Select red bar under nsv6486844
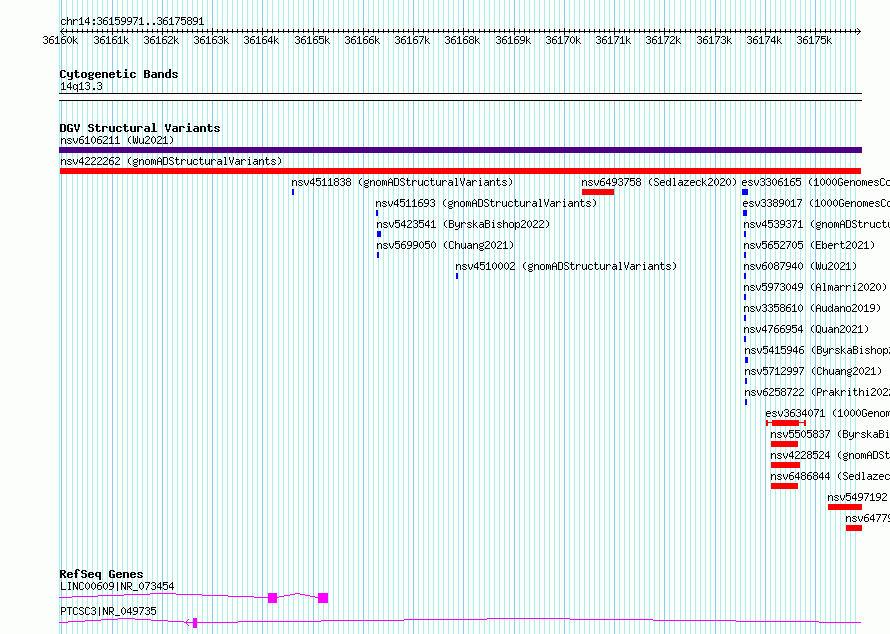This screenshot has height=634, width=890. tap(784, 486)
